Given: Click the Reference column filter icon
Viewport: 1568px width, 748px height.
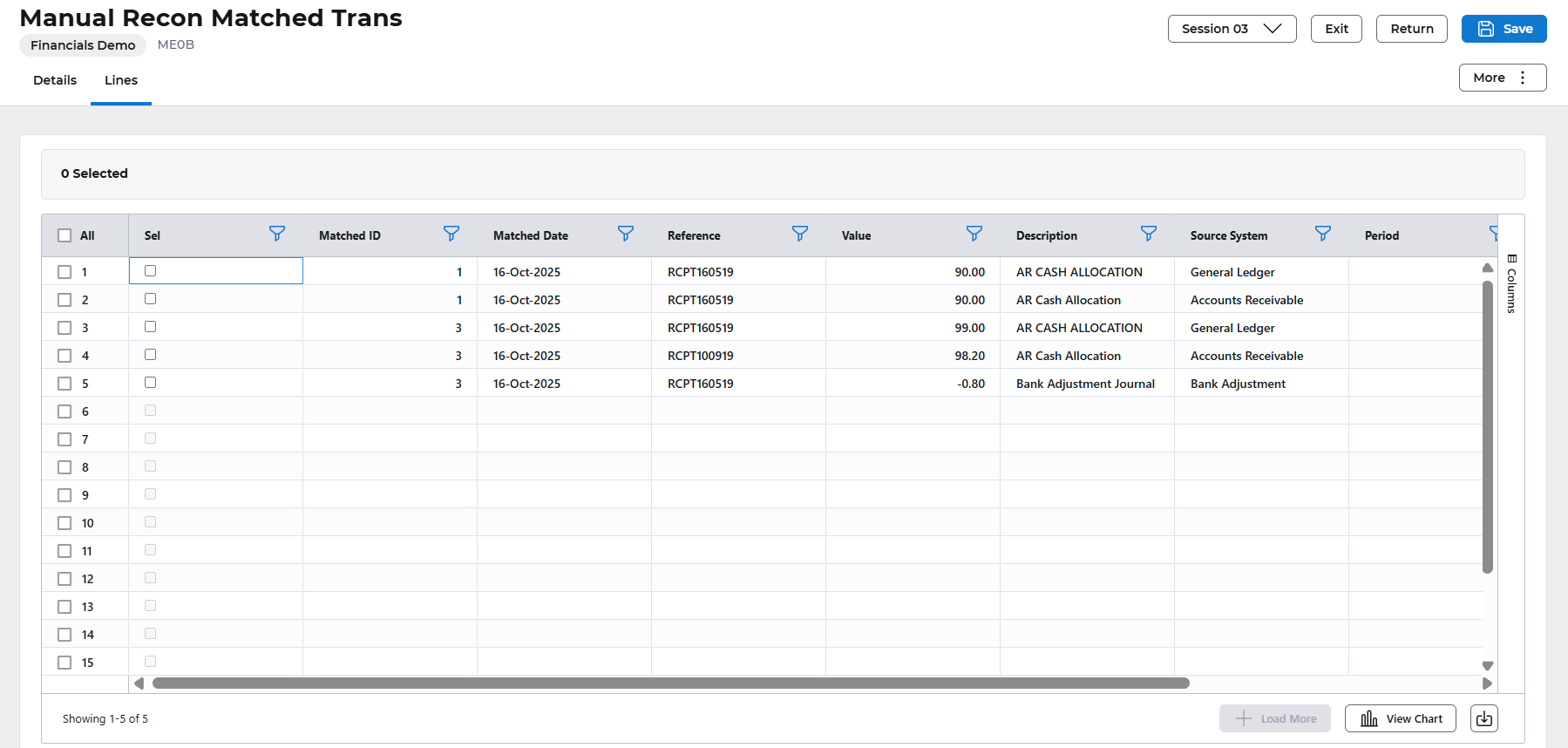Looking at the screenshot, I should (x=799, y=234).
